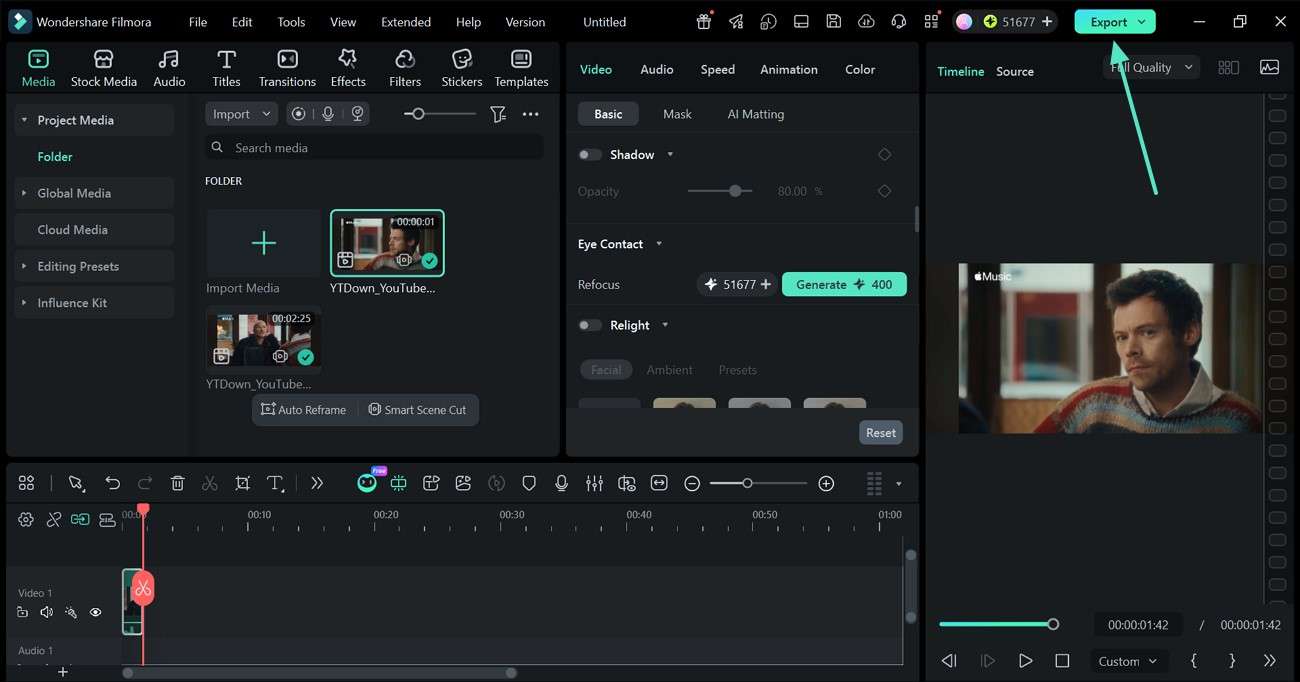Toggle Video 1 track visibility eye
Viewport: 1300px width, 682px height.
click(96, 612)
